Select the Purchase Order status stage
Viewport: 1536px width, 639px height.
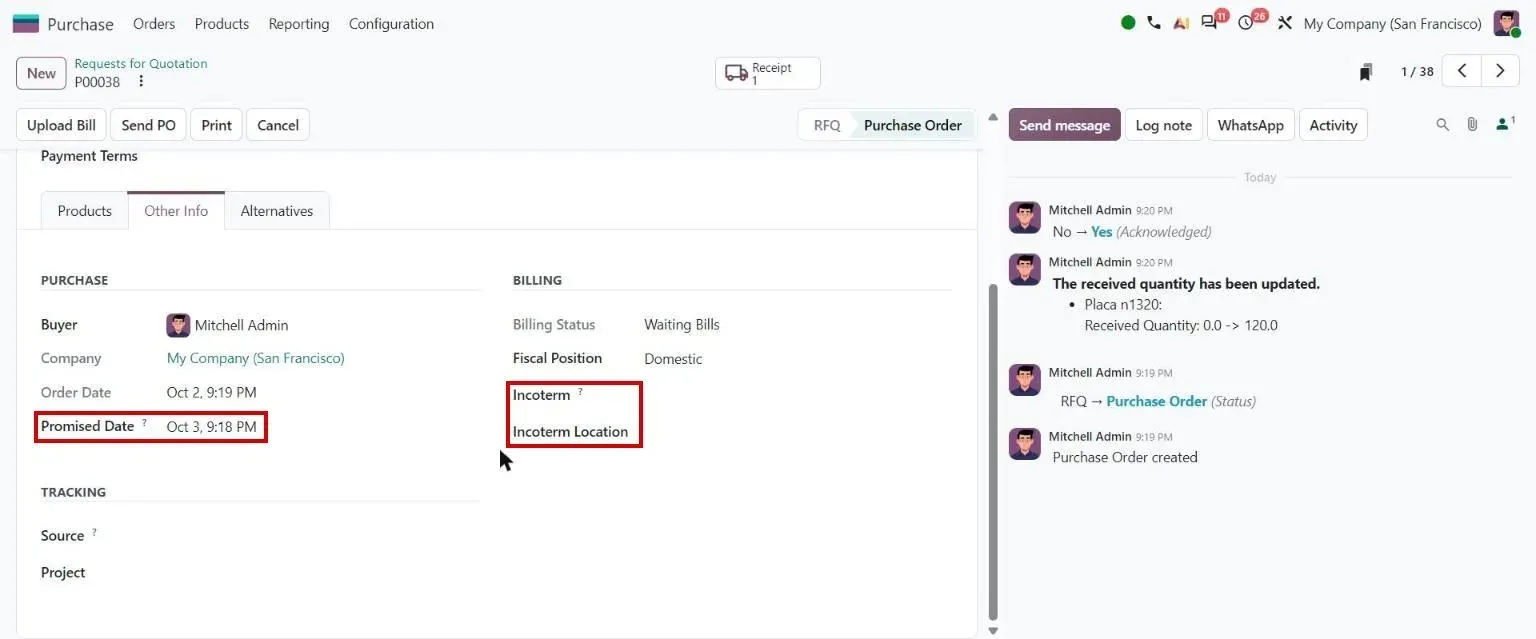point(913,125)
